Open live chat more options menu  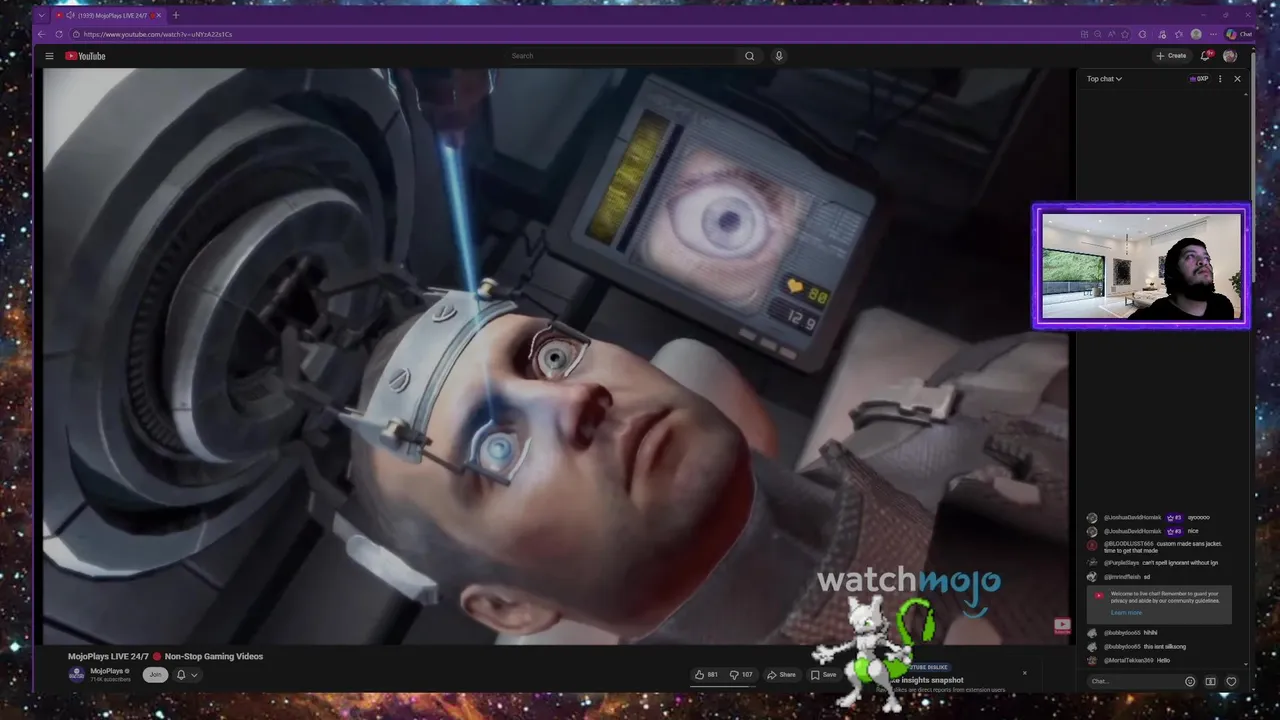[1220, 79]
